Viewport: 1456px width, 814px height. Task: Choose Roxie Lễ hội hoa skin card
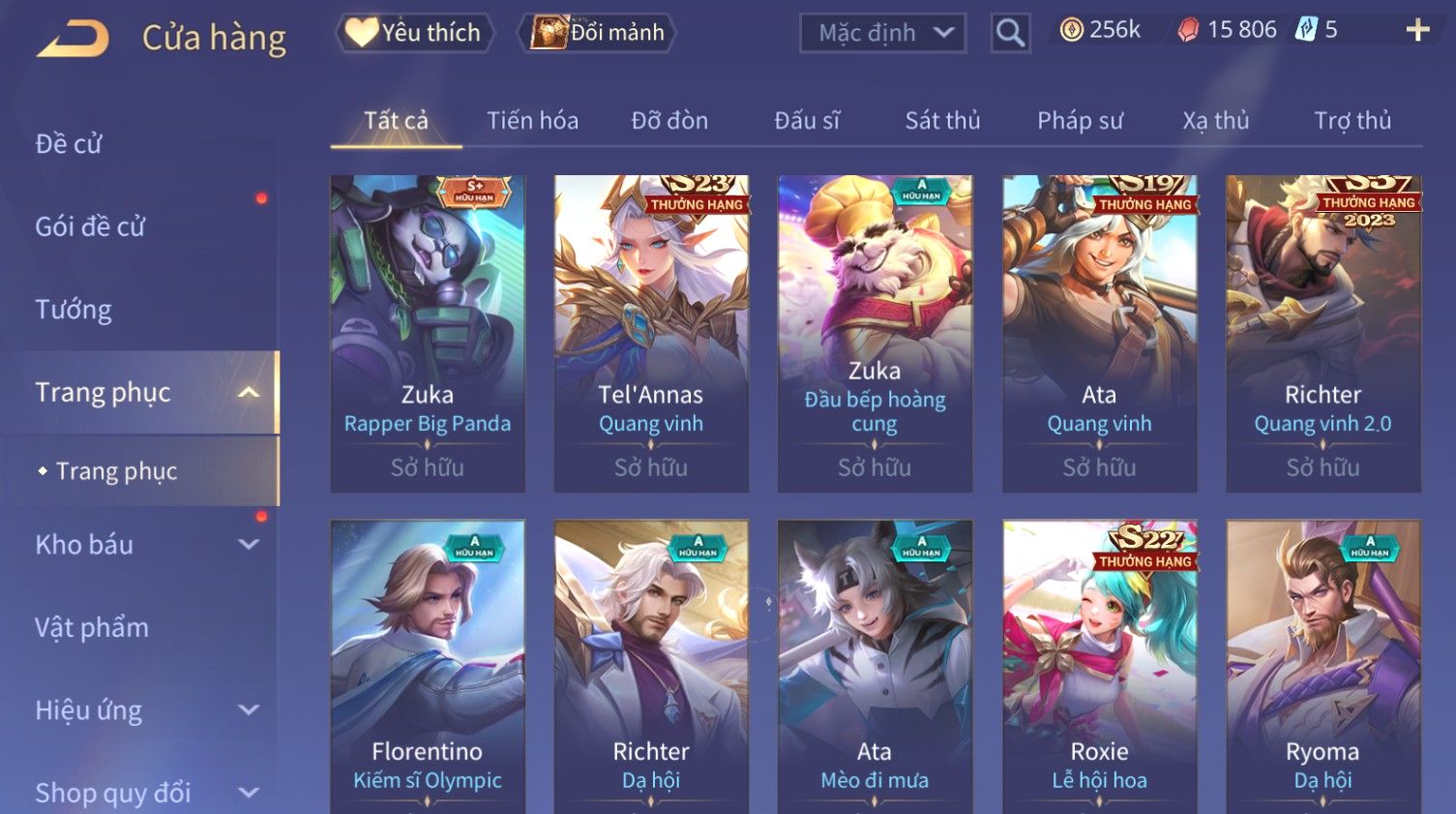[1100, 667]
